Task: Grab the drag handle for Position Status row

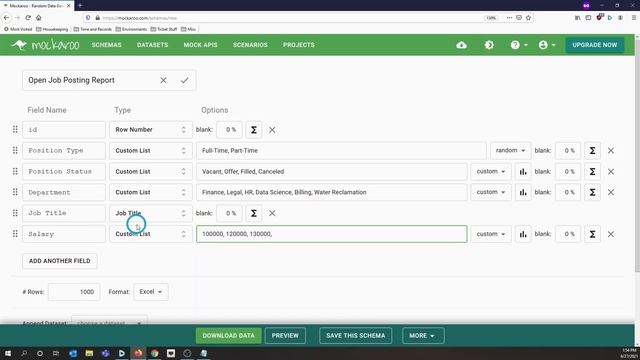Action: coord(15,171)
